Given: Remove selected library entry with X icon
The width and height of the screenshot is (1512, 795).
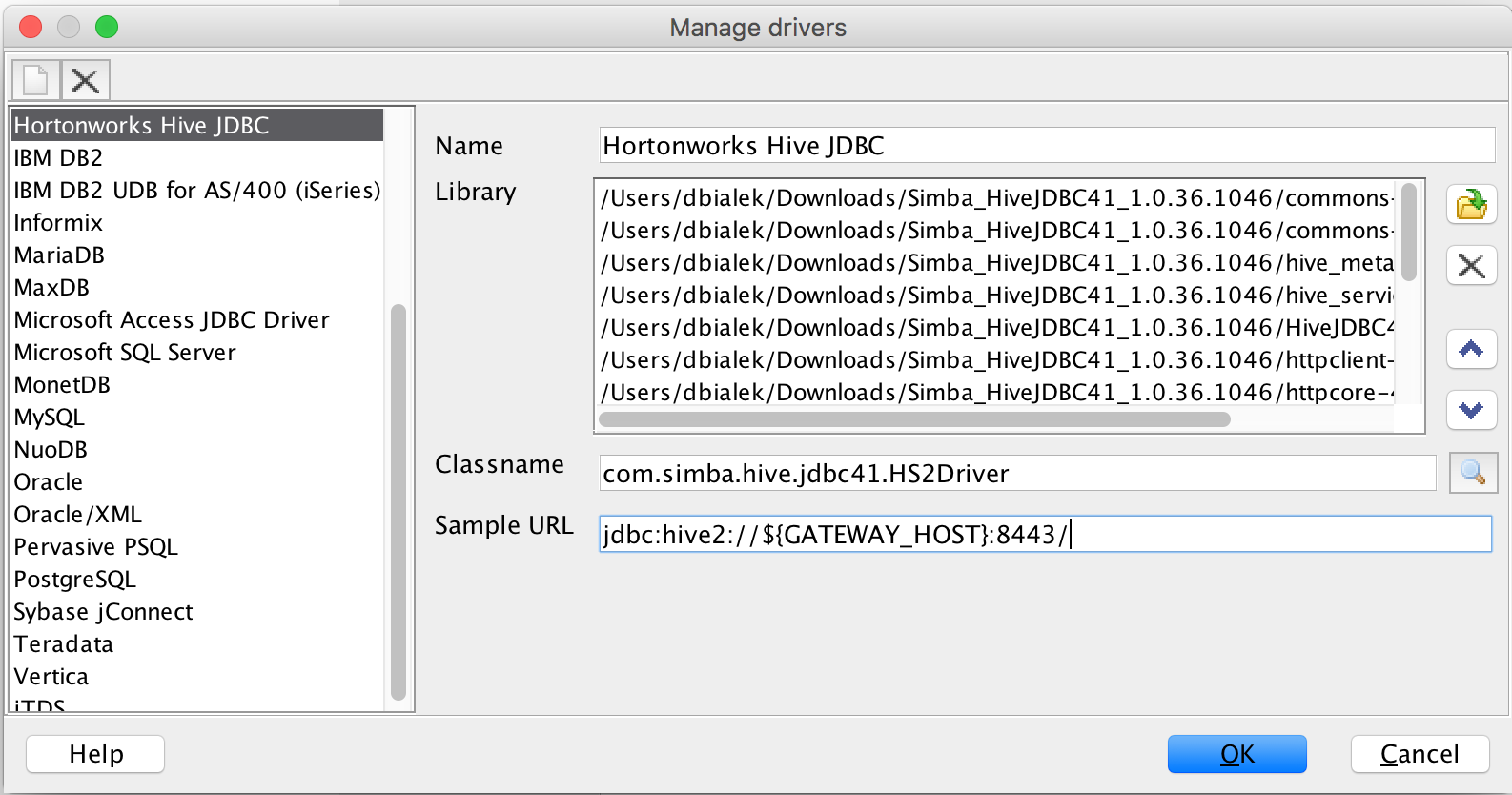Looking at the screenshot, I should coord(1472,266).
